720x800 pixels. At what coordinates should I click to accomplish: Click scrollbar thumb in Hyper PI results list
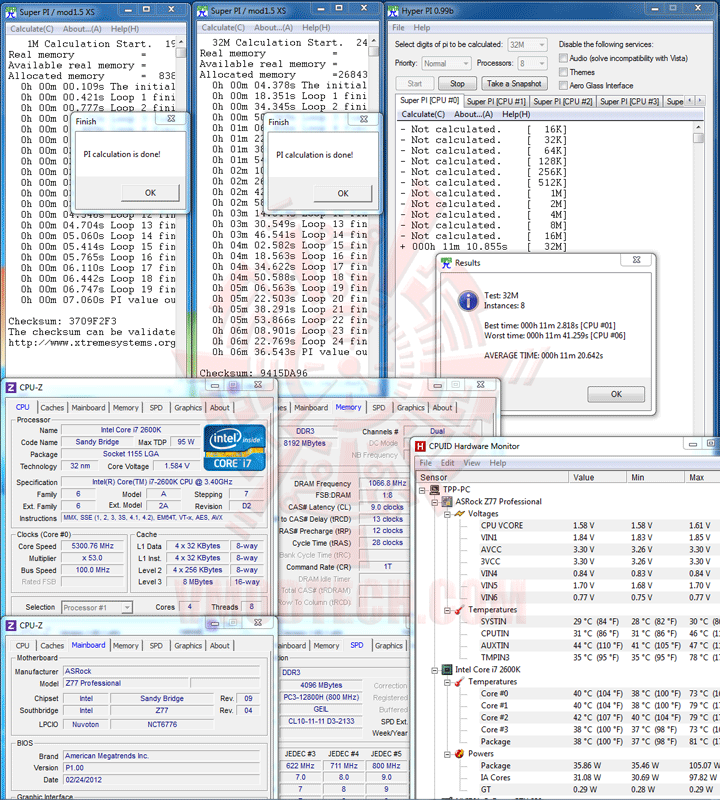click(x=699, y=138)
